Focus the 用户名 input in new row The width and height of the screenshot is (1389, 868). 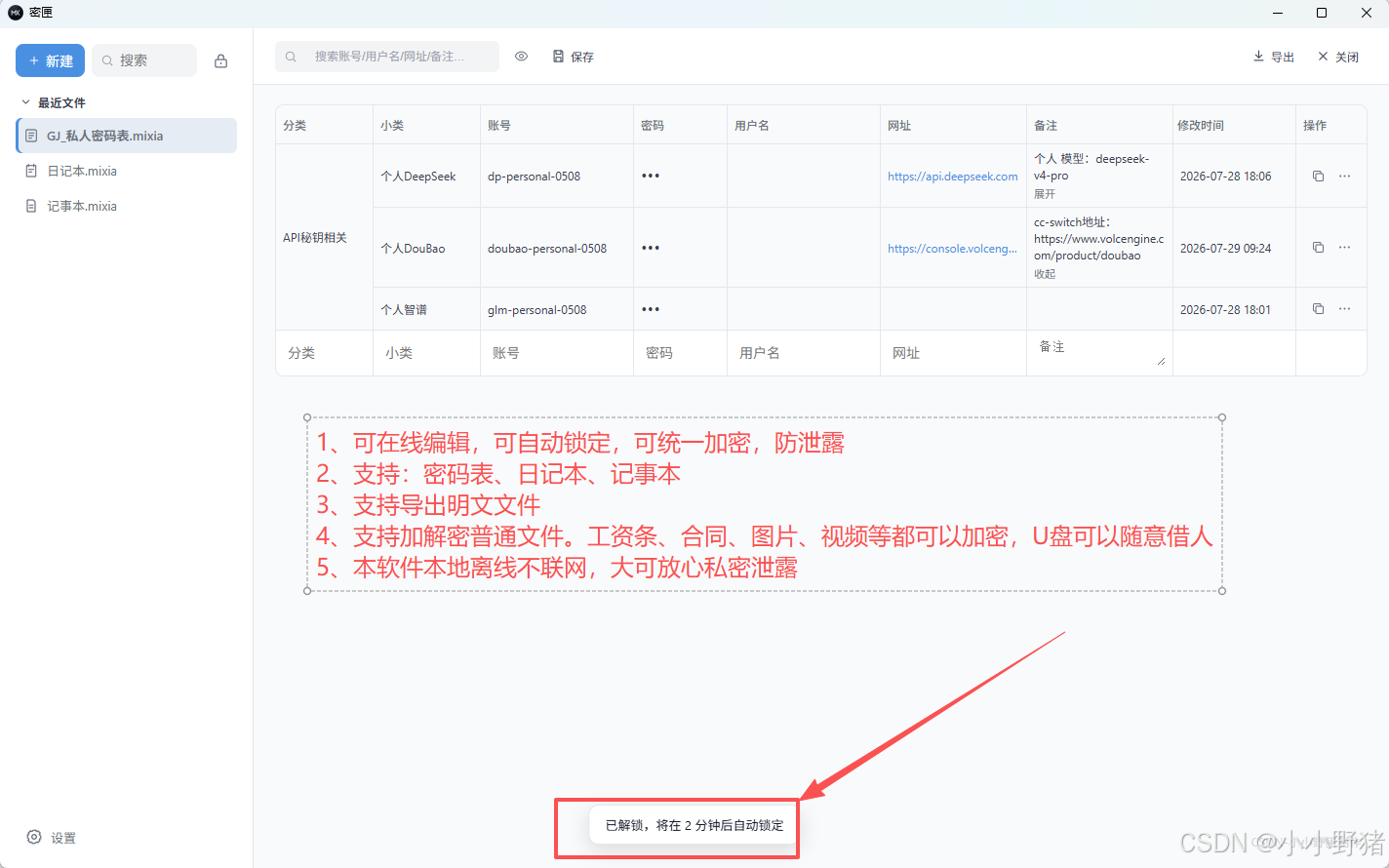tap(804, 353)
